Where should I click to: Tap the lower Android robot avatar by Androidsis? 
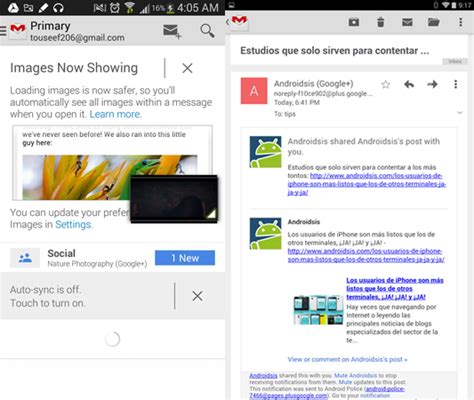[266, 233]
